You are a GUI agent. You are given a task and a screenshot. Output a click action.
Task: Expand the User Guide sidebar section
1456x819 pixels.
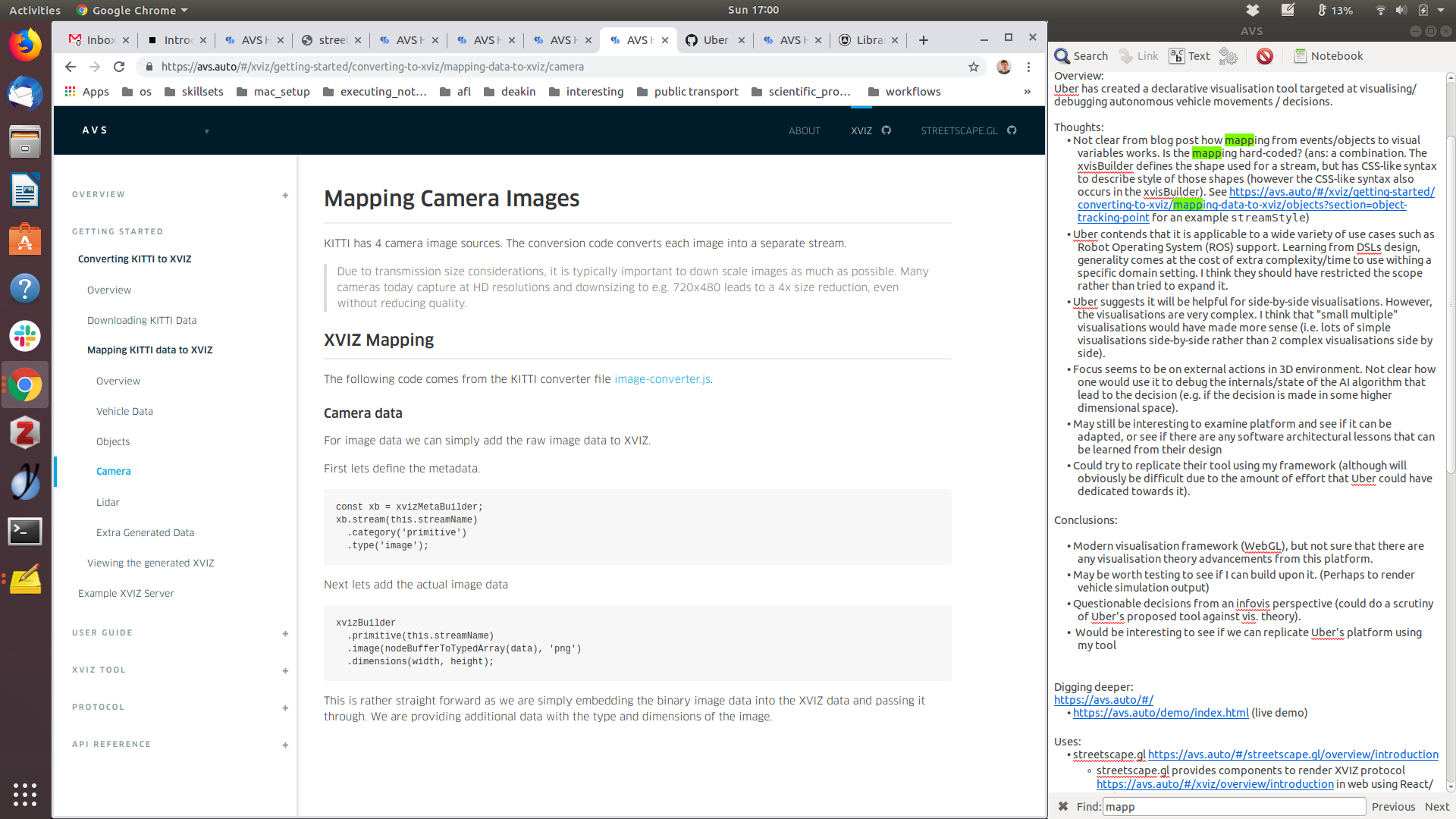(x=285, y=633)
